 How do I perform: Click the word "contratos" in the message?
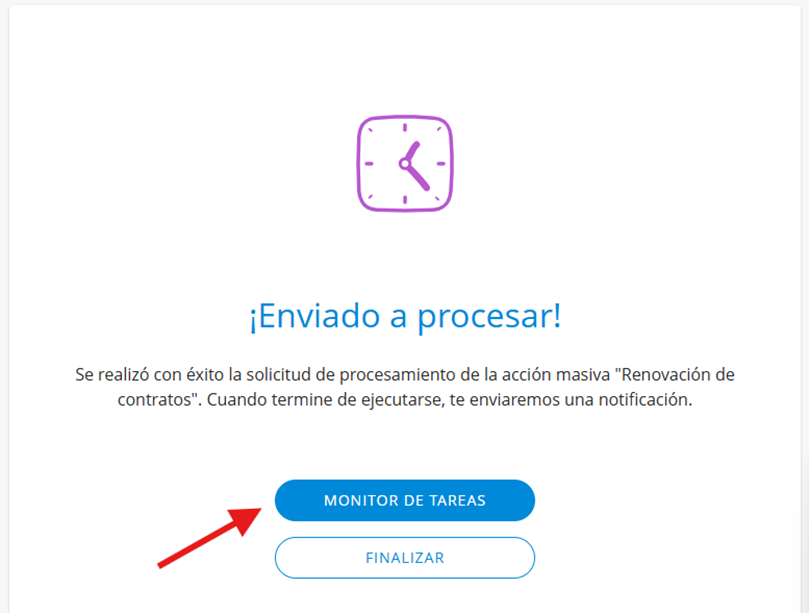155,400
